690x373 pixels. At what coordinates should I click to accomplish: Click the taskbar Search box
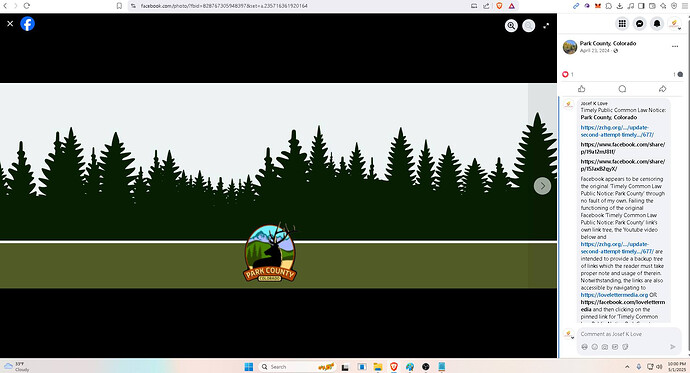click(x=297, y=366)
